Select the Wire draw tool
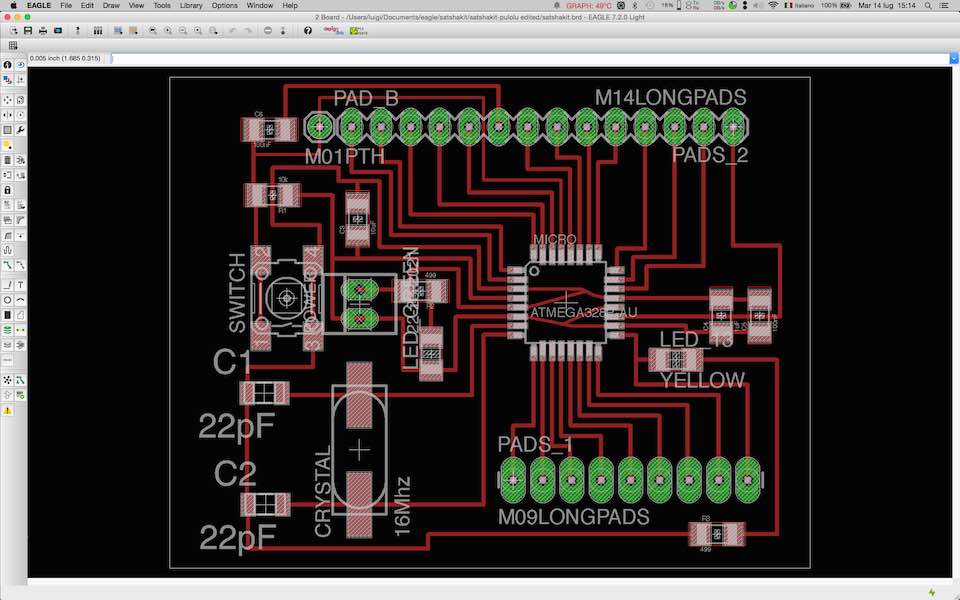Screen dimensions: 960x600 pyautogui.click(x=7, y=285)
